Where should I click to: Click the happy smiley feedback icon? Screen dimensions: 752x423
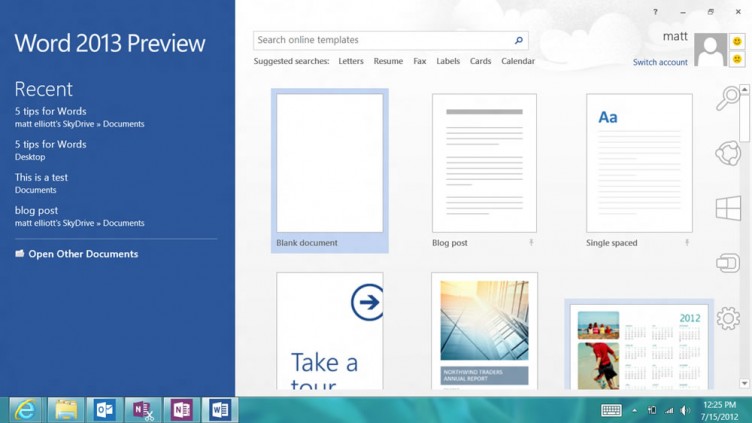coord(737,41)
